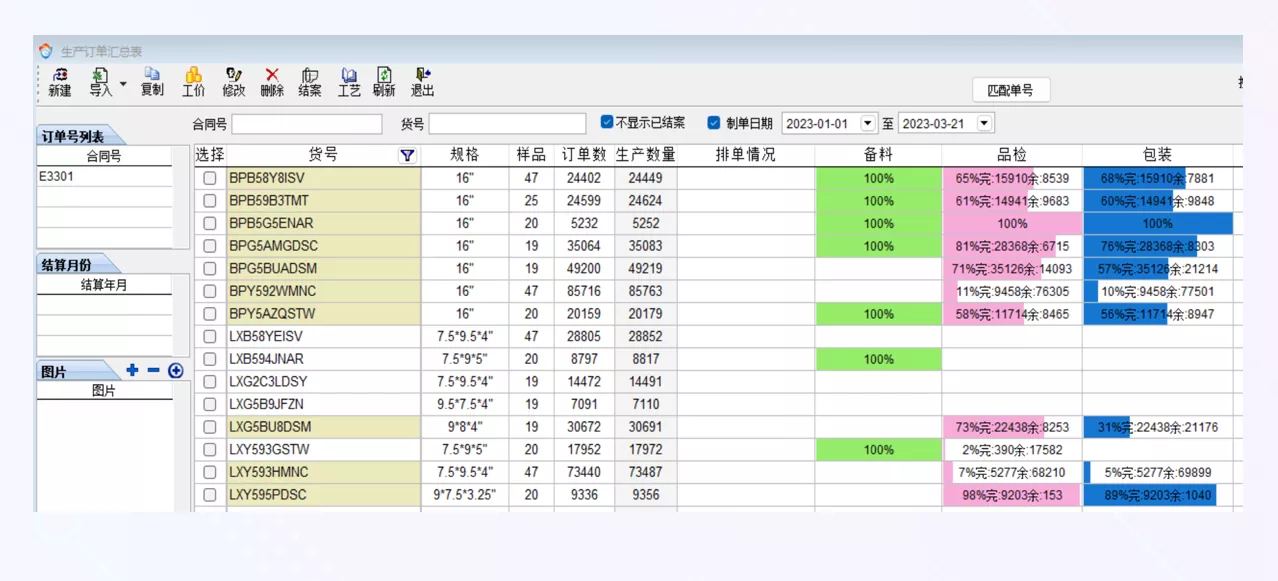The height and width of the screenshot is (581, 1278).
Task: Click the application icon in title bar
Action: 45,50
